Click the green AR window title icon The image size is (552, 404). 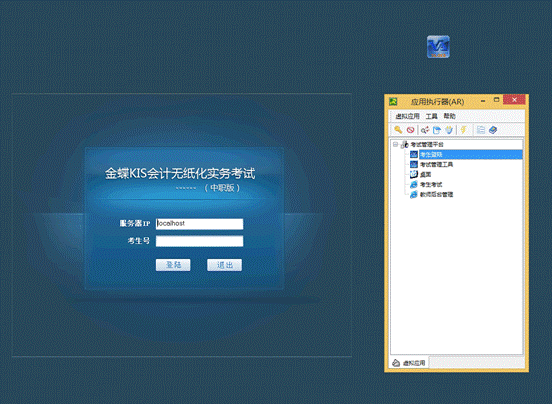(x=393, y=102)
